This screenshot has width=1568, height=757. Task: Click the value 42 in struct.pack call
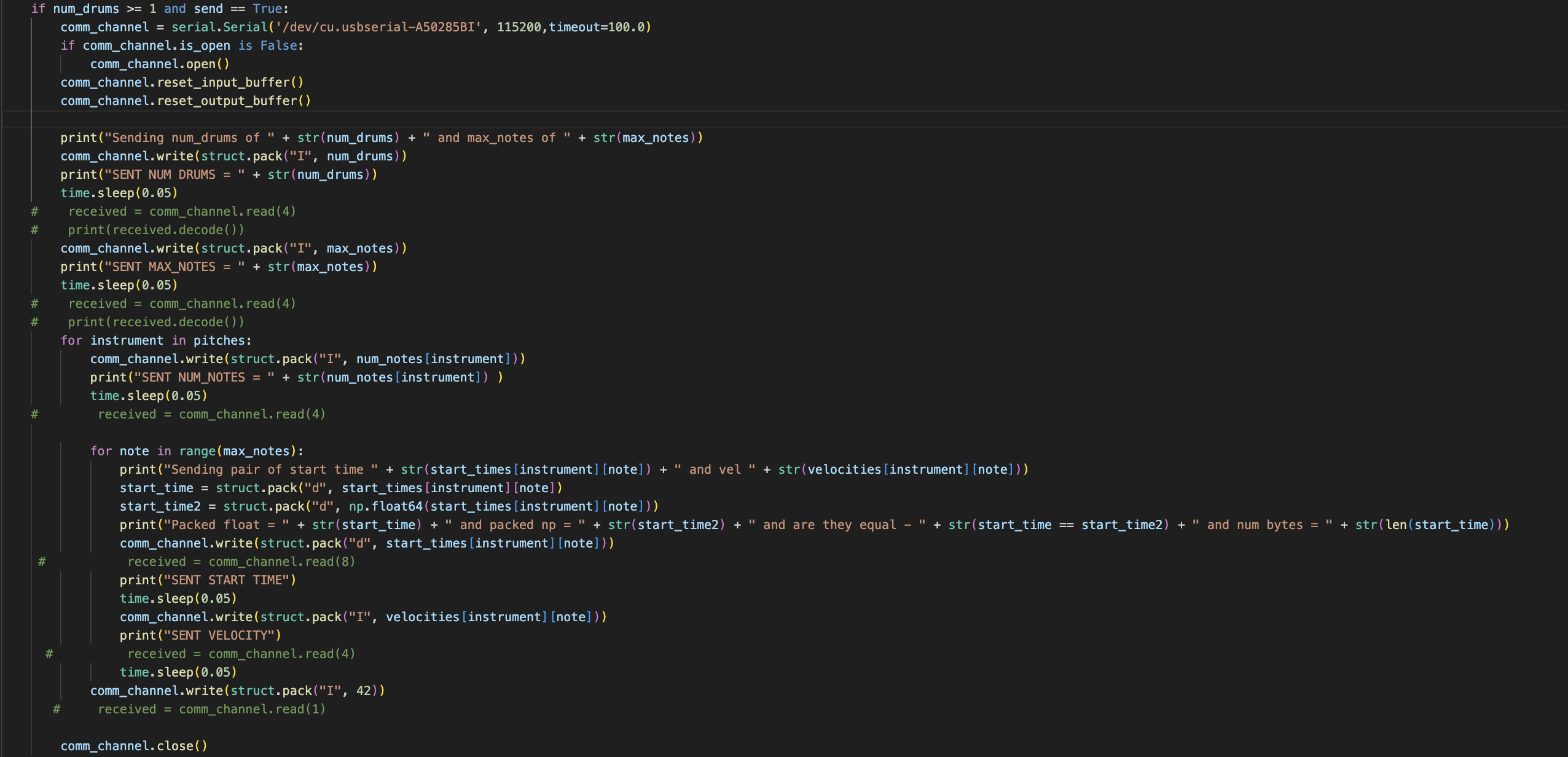click(x=364, y=691)
